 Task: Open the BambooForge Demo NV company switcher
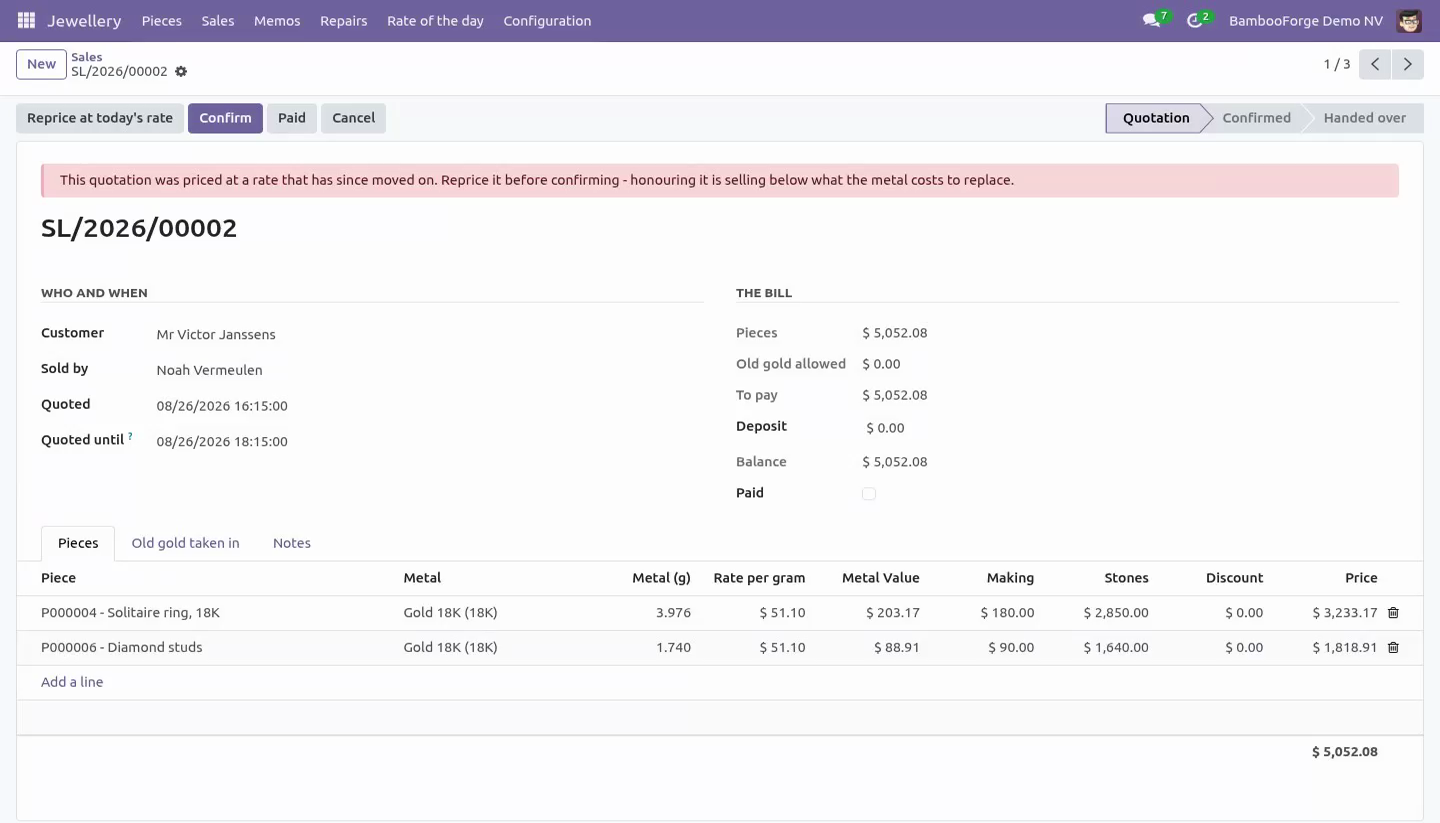click(1305, 21)
